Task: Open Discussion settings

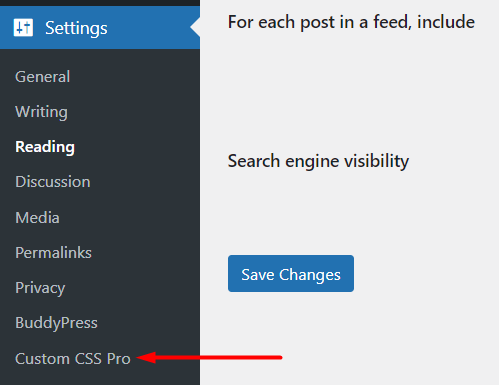Action: 53,182
